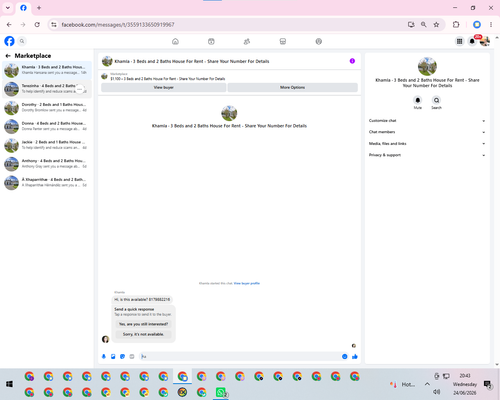Open a new browser tab with plus
Screen dimensions: 500x400
(x=39, y=8)
